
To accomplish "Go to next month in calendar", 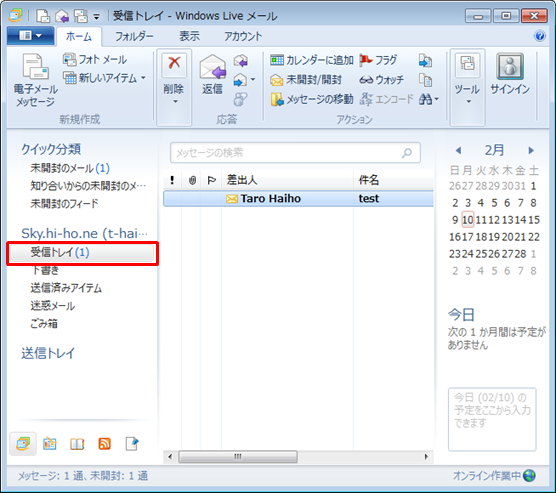I will tap(531, 150).
